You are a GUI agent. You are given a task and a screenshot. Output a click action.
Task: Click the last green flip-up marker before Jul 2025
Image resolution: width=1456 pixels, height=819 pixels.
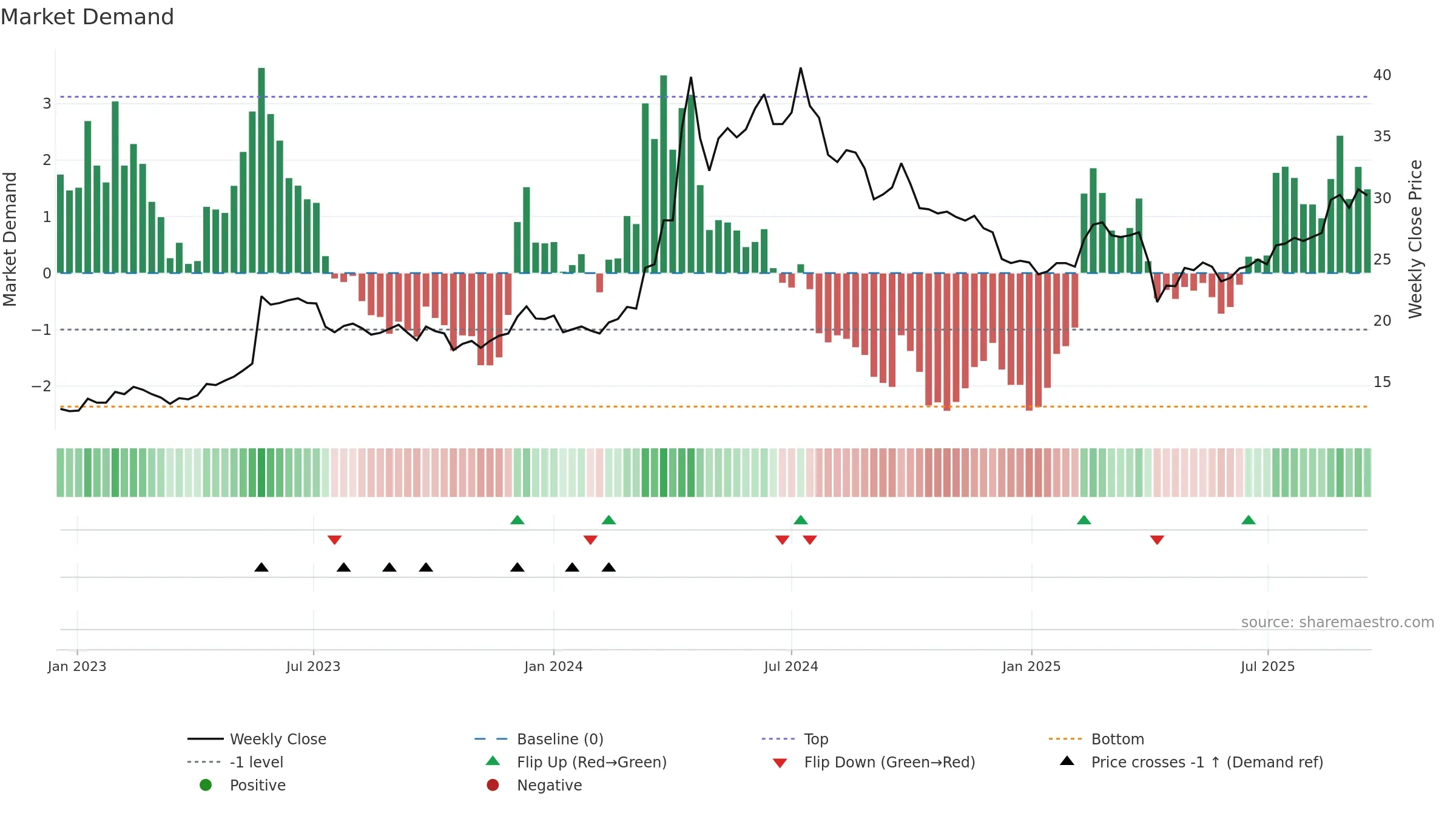[x=1249, y=520]
